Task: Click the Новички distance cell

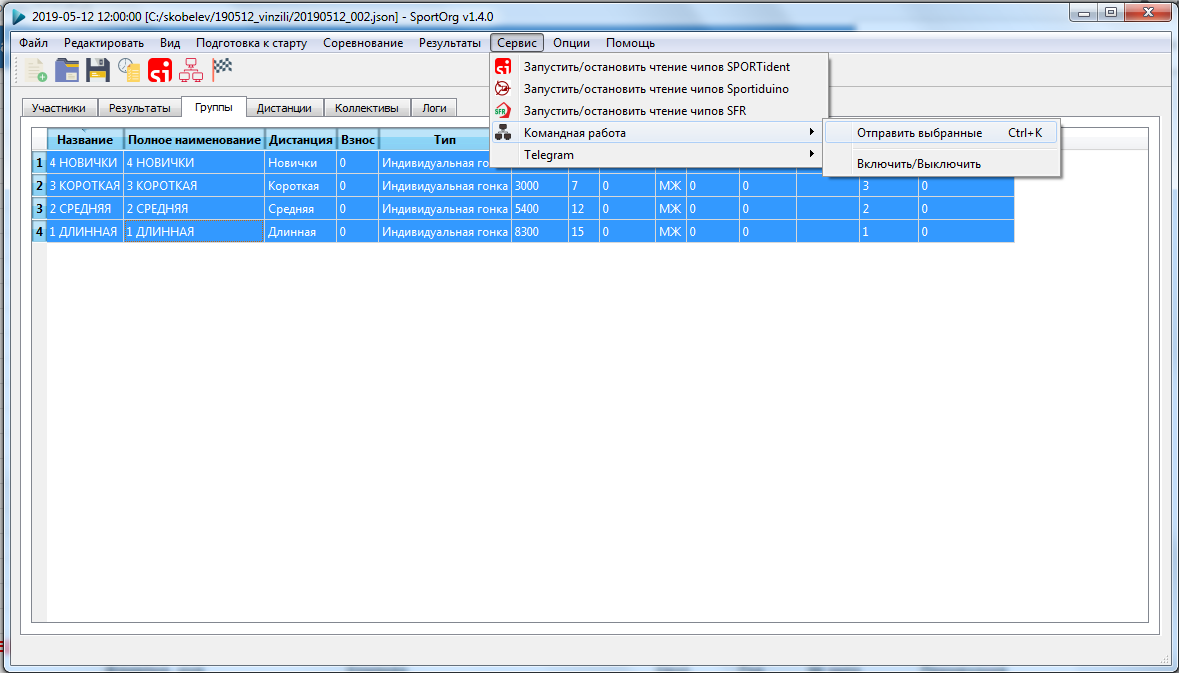Action: point(301,162)
